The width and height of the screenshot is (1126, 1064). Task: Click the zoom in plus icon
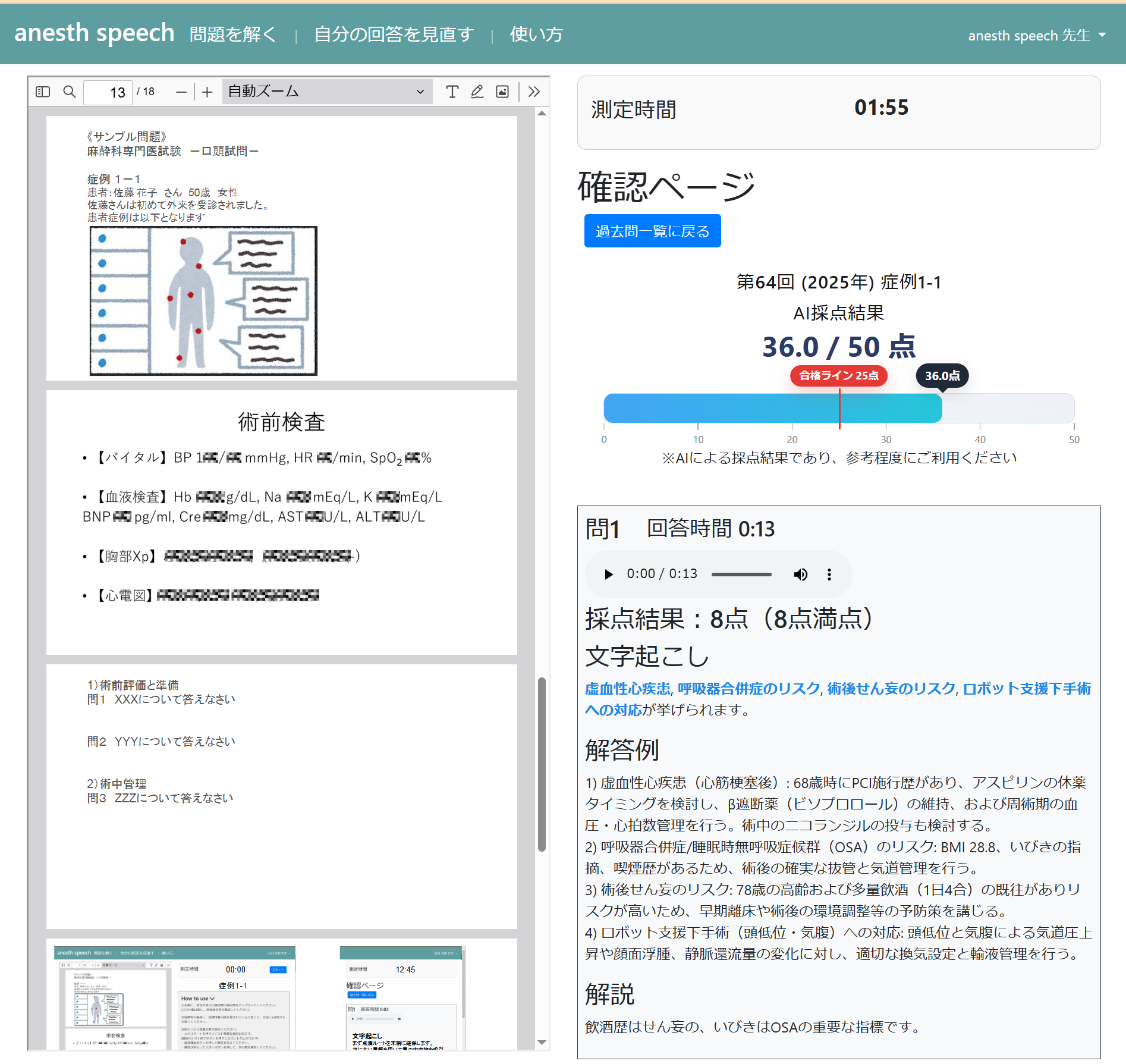pos(207,92)
